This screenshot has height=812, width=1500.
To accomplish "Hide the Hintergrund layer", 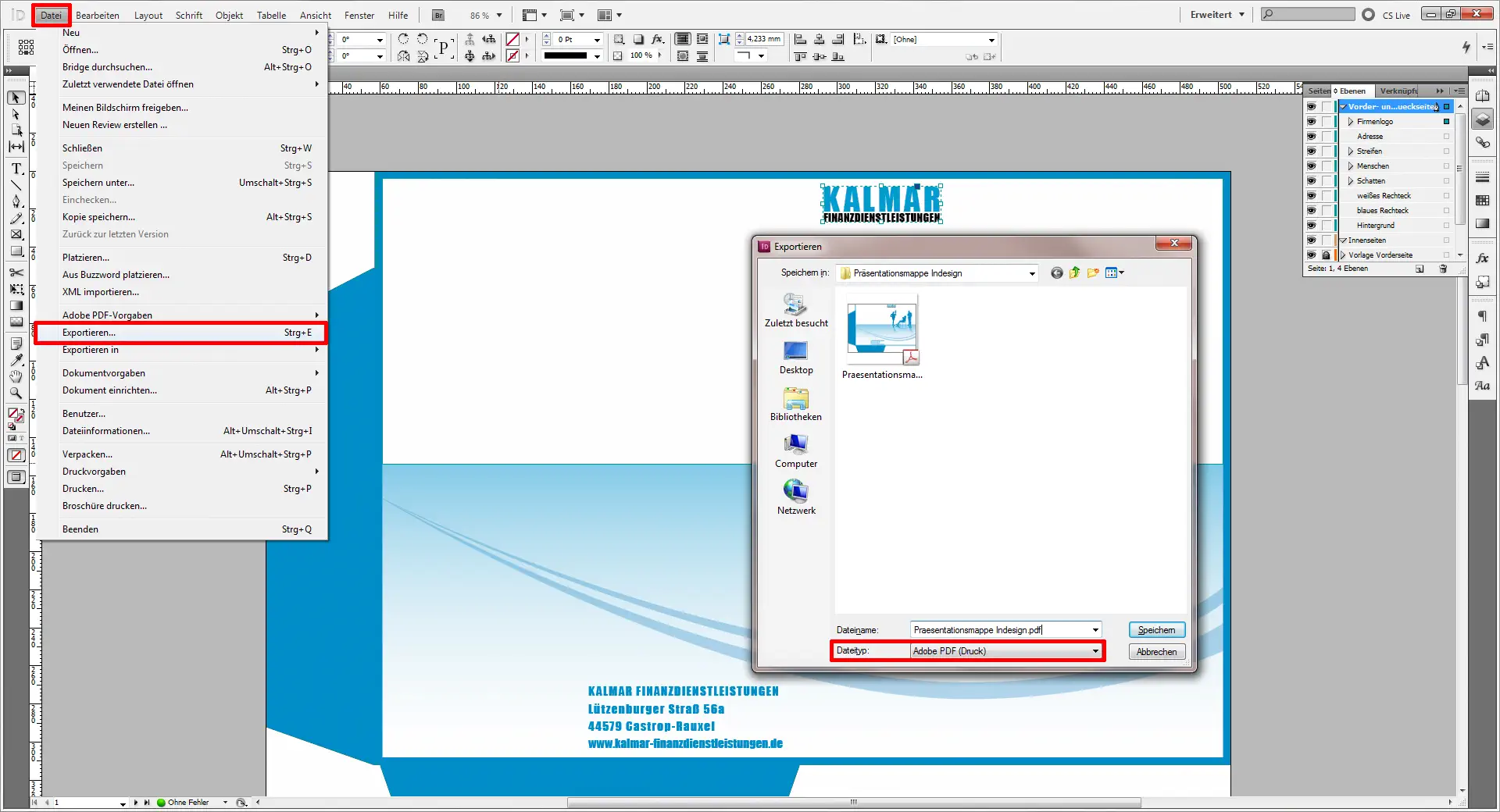I will (1311, 225).
